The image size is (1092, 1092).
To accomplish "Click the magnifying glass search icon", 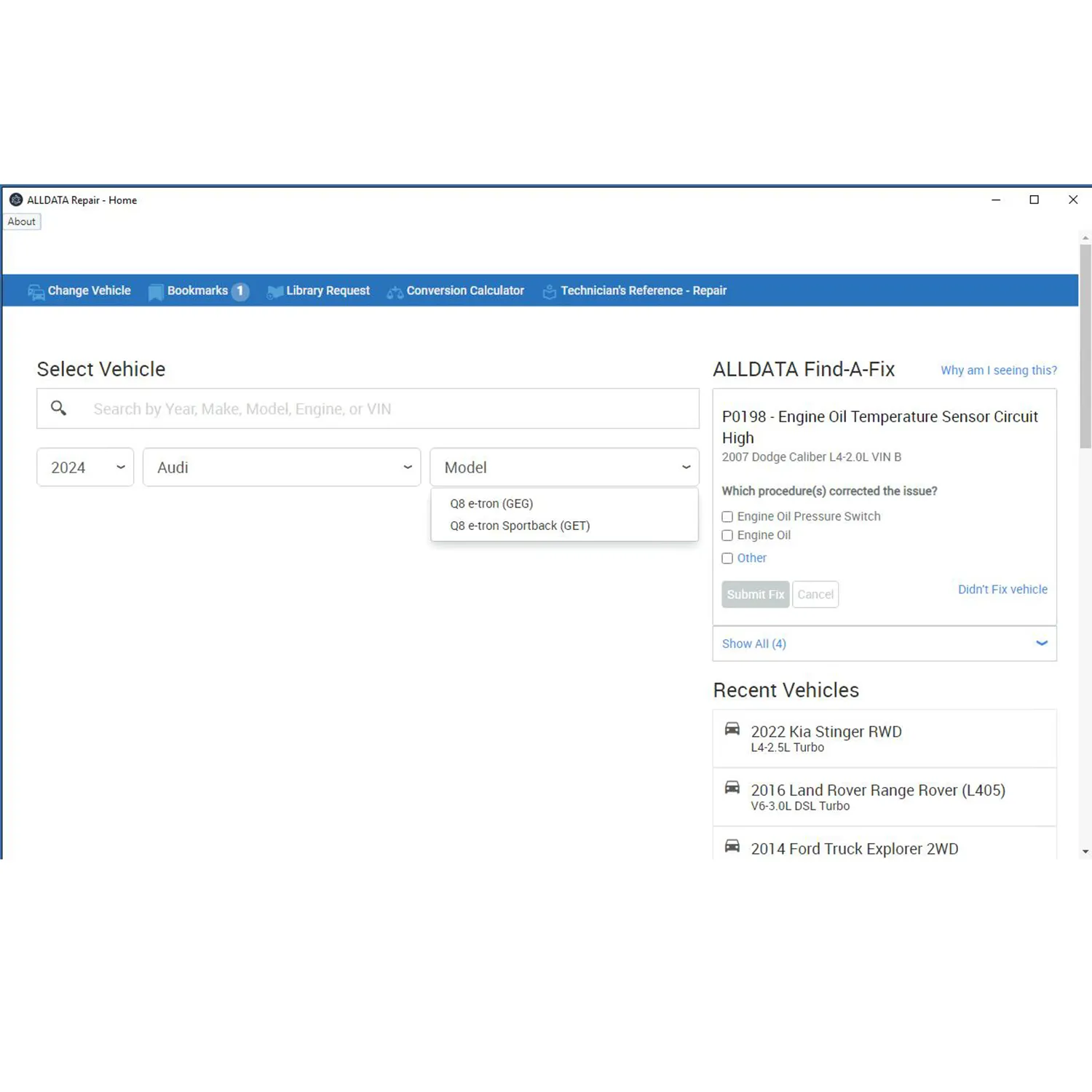I will coord(59,408).
